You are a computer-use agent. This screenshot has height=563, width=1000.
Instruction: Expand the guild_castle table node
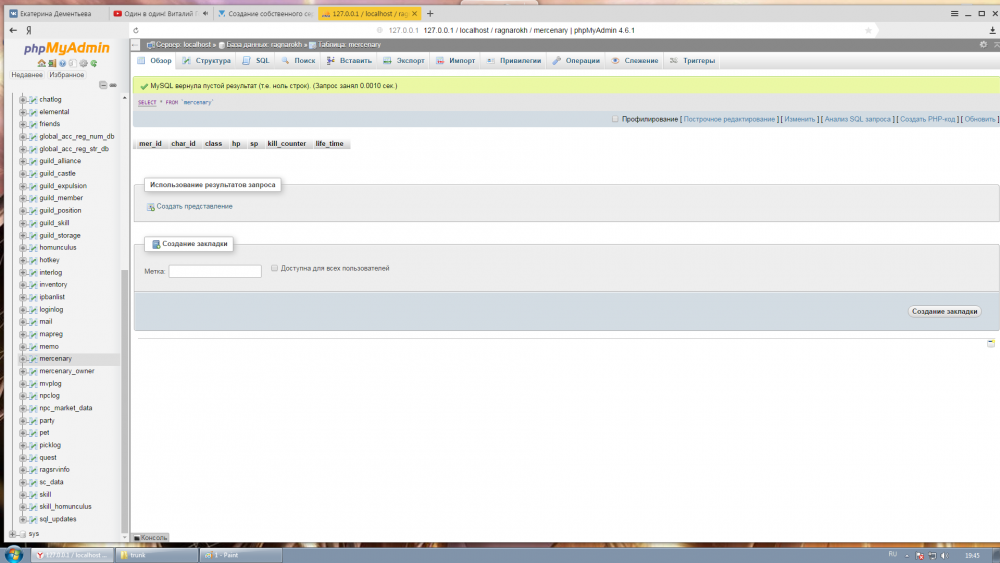point(22,173)
